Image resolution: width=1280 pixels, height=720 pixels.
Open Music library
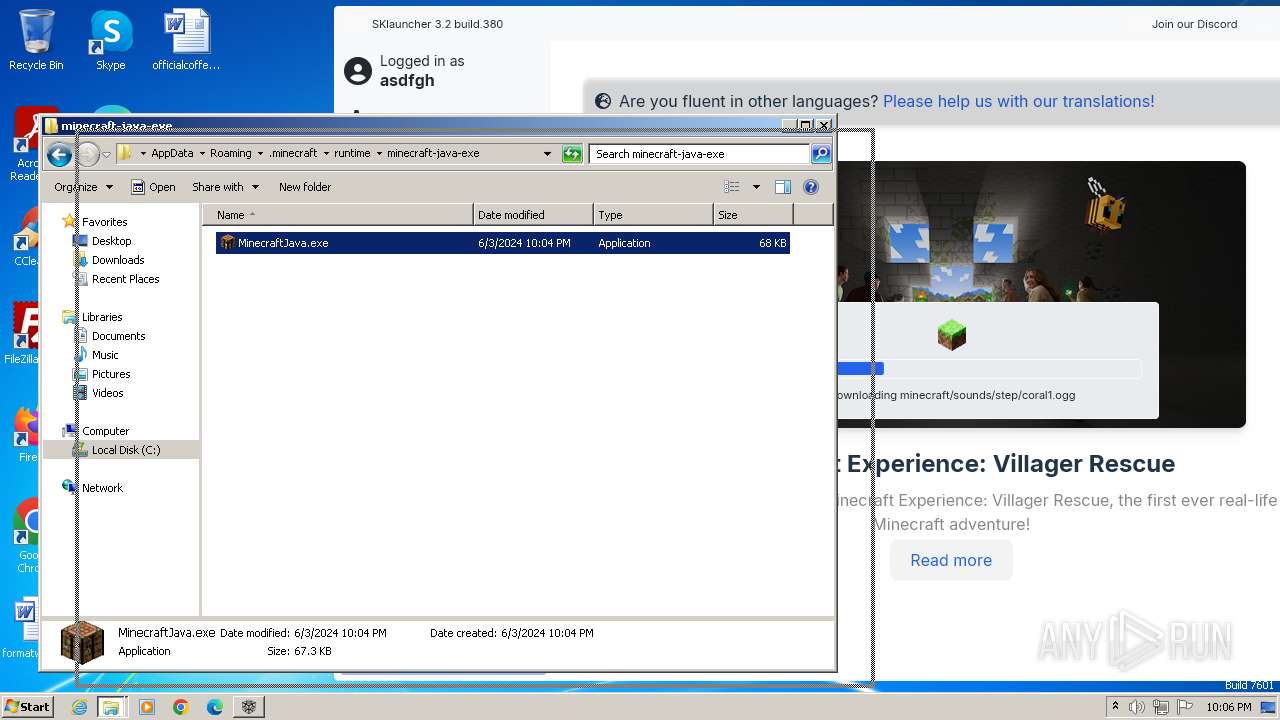coord(105,355)
